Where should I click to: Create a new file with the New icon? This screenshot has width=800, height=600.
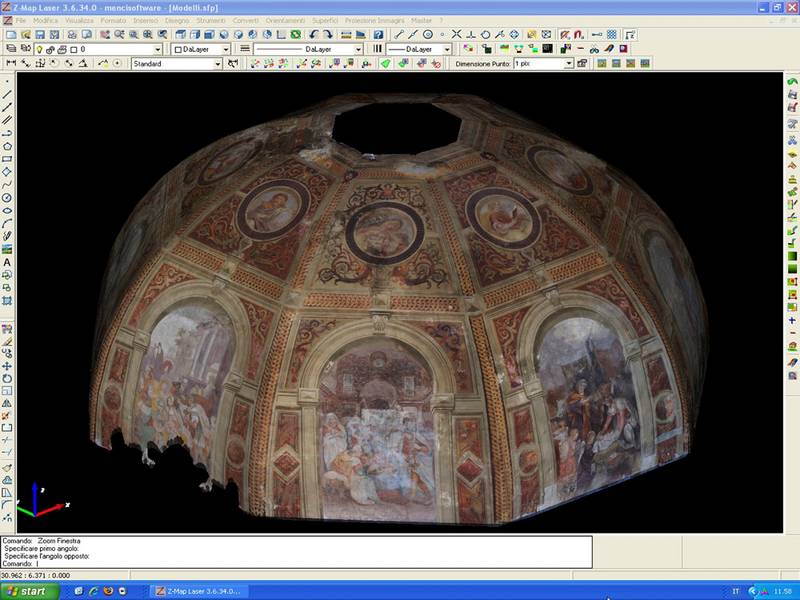[x=11, y=35]
